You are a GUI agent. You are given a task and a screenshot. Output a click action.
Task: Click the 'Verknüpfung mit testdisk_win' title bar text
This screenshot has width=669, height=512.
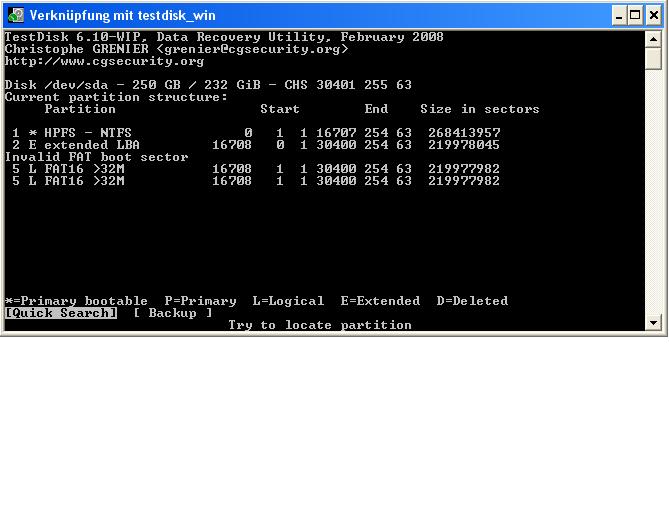click(x=122, y=15)
